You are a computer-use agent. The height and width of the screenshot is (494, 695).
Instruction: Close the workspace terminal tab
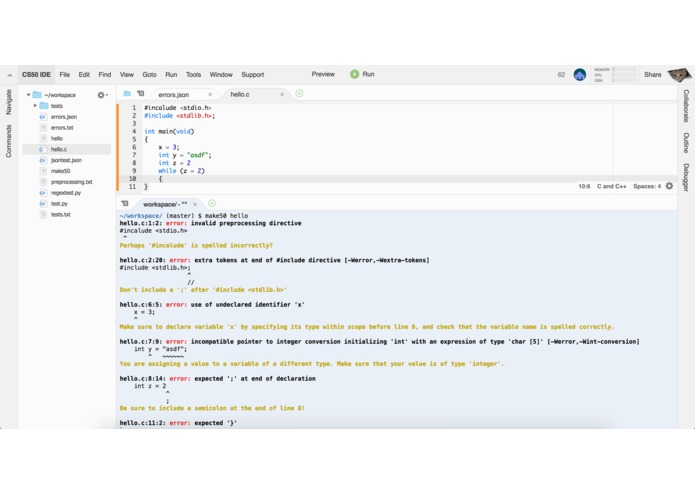click(x=195, y=204)
